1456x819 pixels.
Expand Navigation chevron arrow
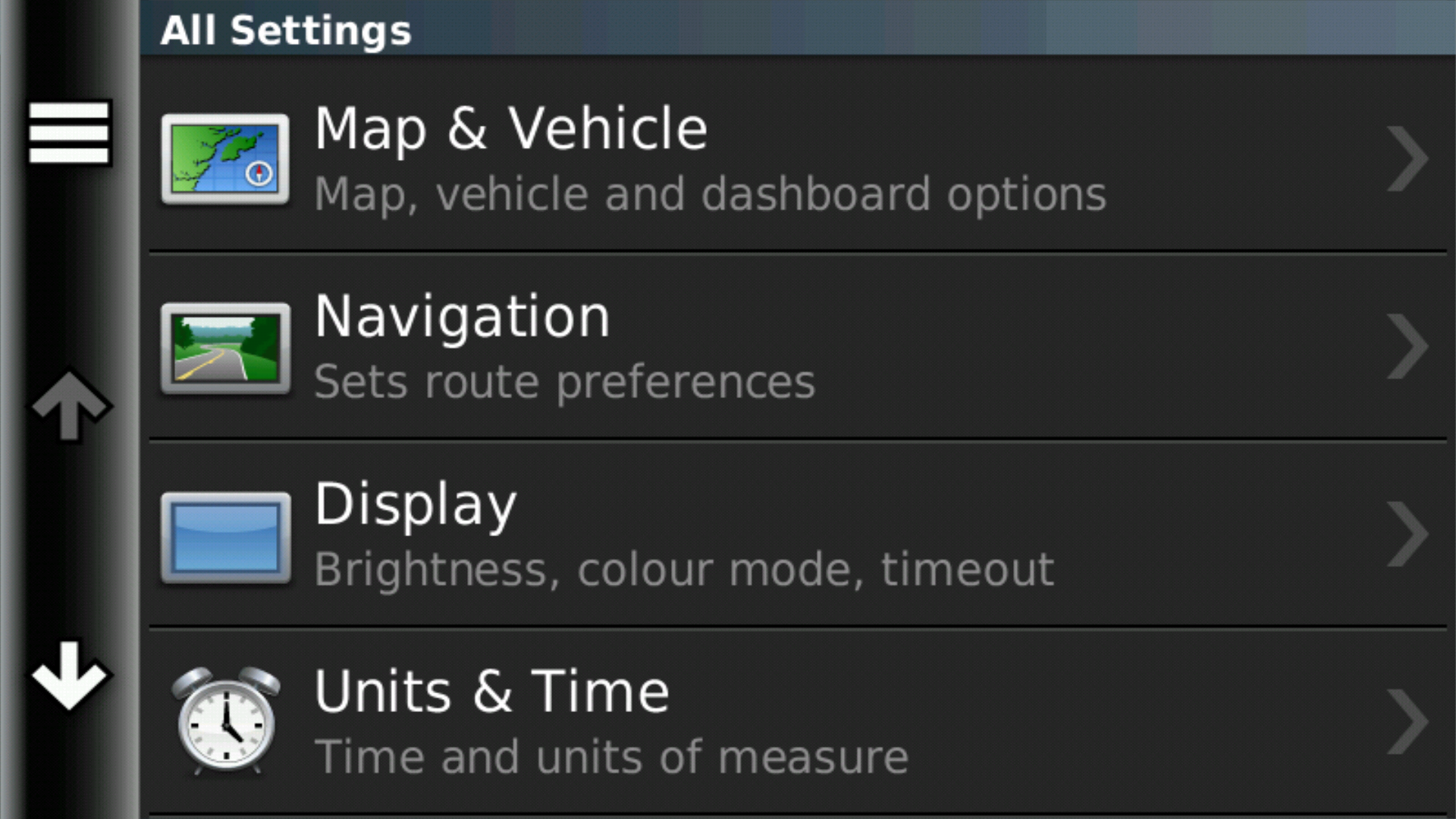tap(1407, 347)
